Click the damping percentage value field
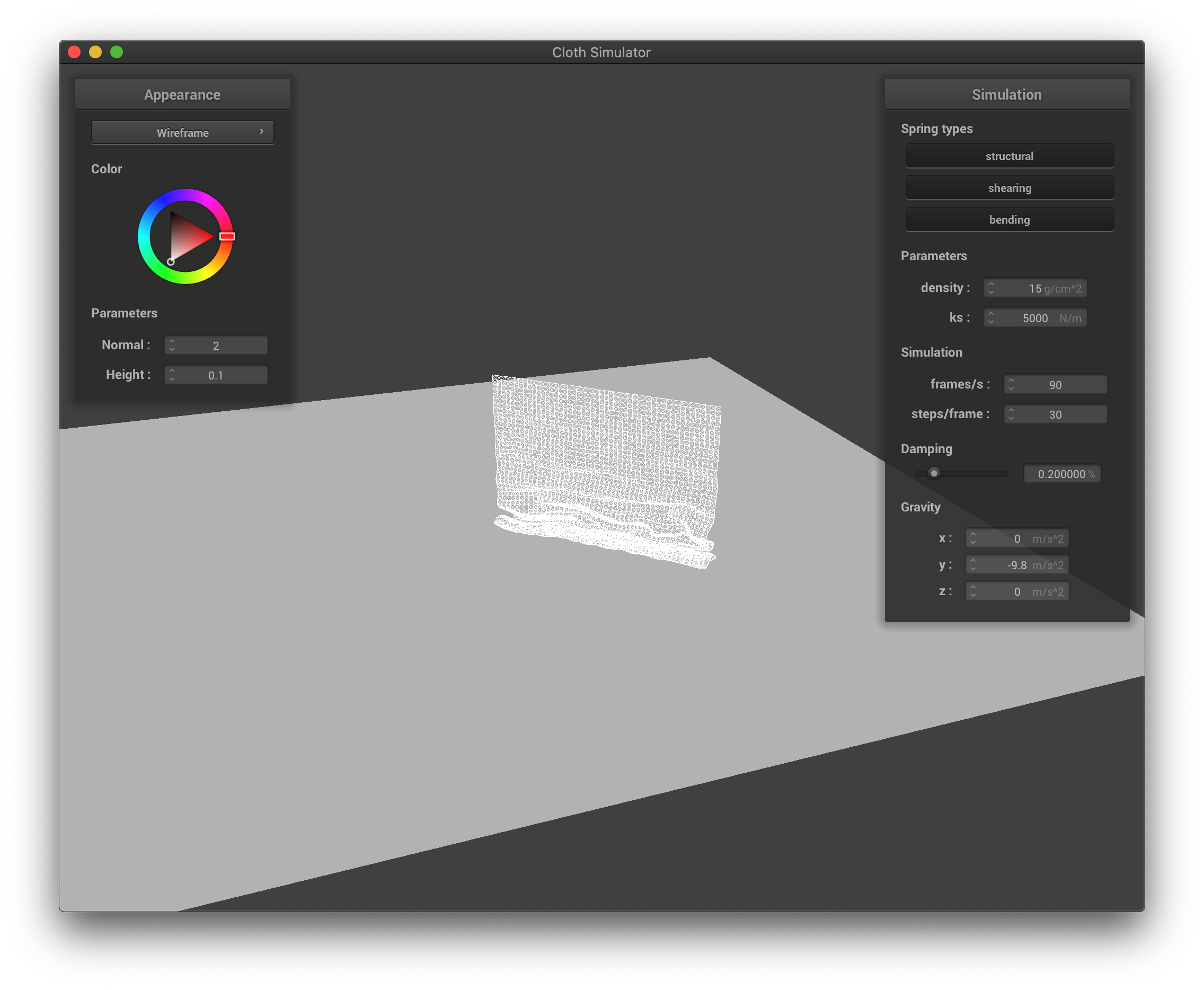 click(x=1061, y=474)
